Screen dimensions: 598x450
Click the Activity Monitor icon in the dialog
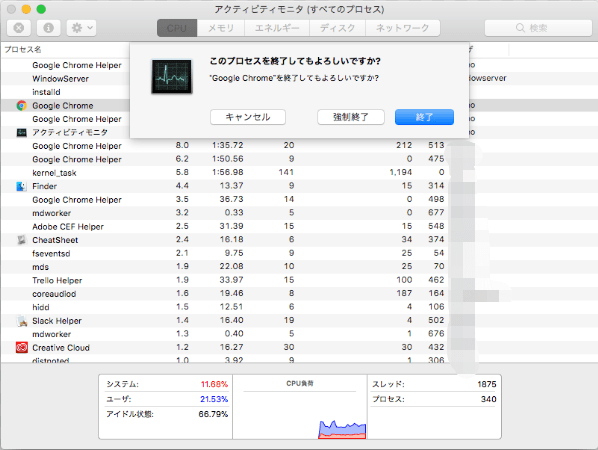pos(172,76)
